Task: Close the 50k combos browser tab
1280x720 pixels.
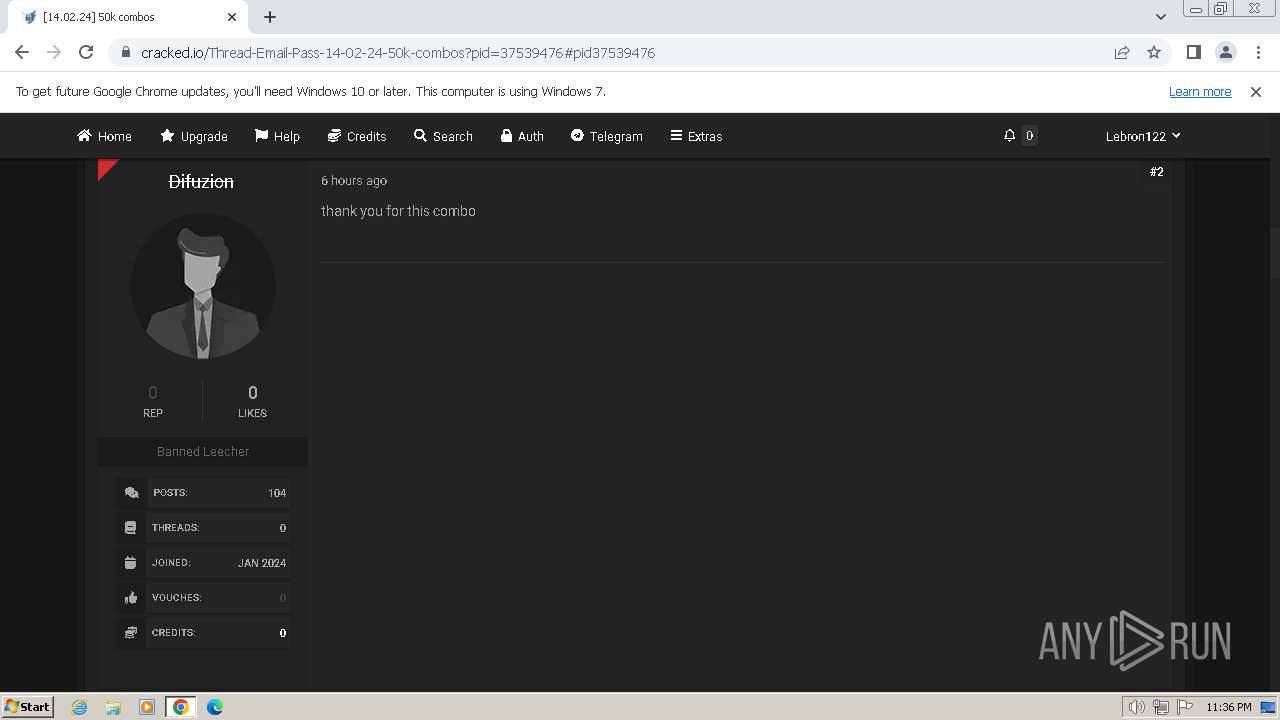Action: coord(232,17)
